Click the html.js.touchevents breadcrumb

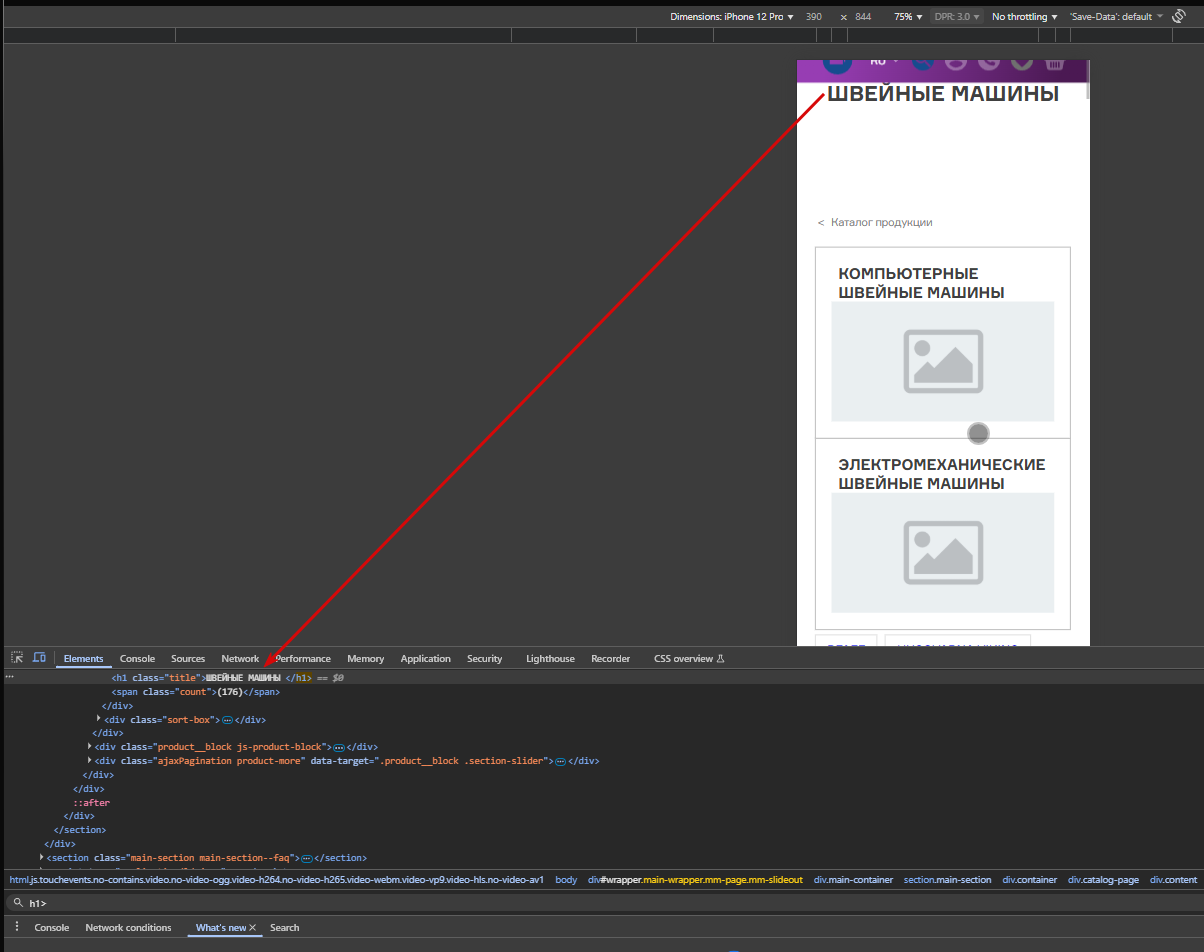pyautogui.click(x=276, y=880)
